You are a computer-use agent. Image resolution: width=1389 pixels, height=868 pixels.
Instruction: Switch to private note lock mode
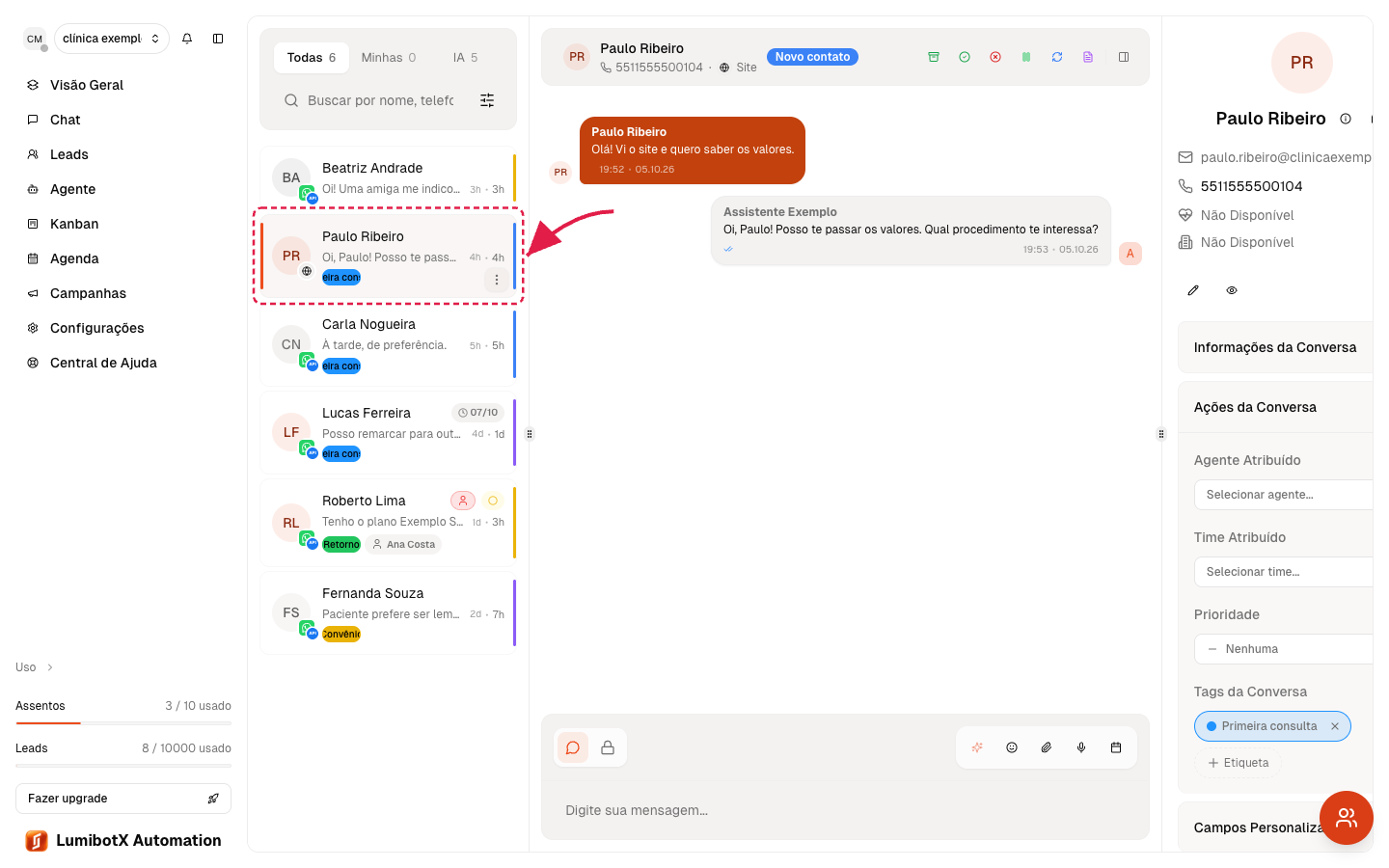[608, 747]
